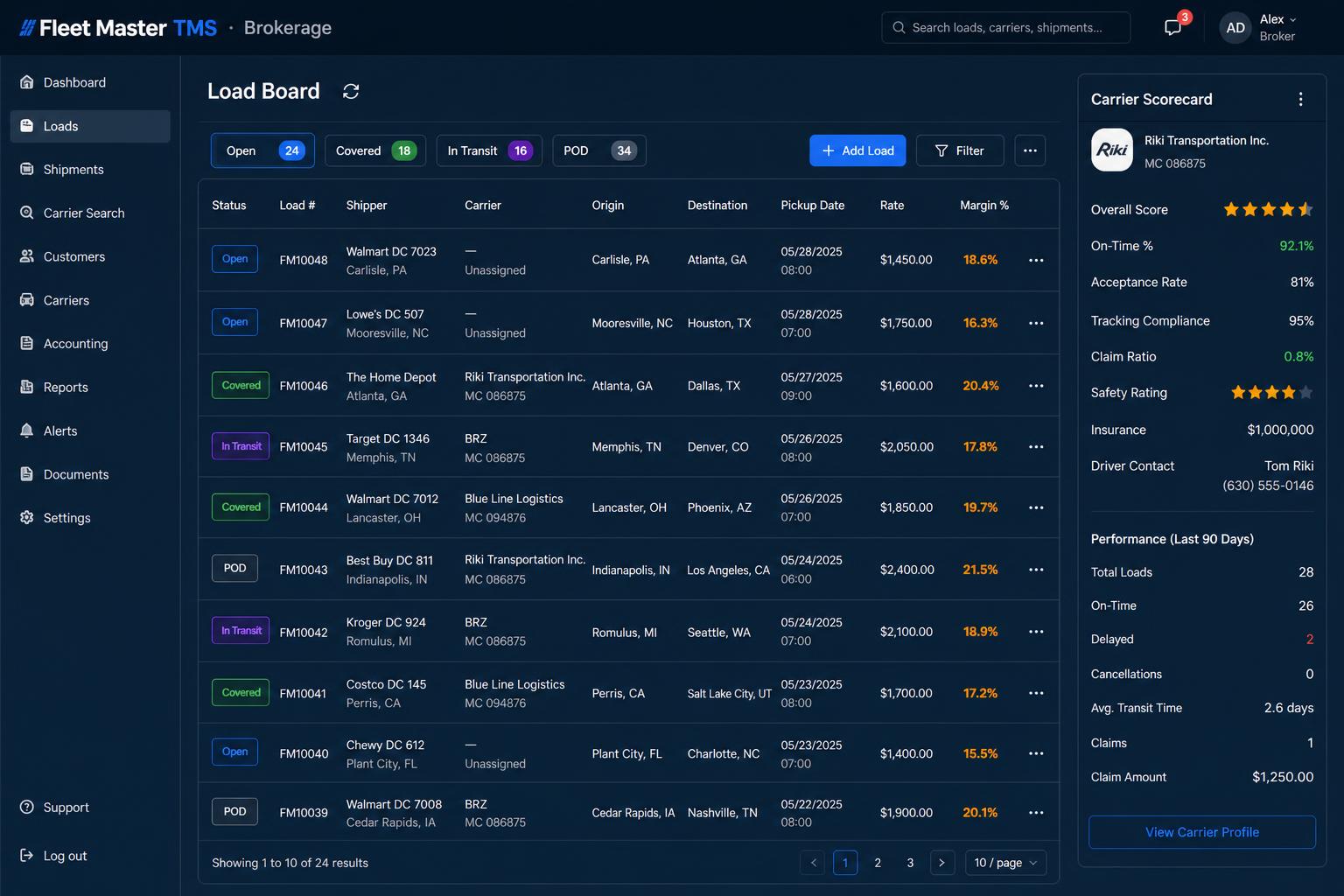Click the Alerts bell icon
This screenshot has height=896, width=1344.
27,430
